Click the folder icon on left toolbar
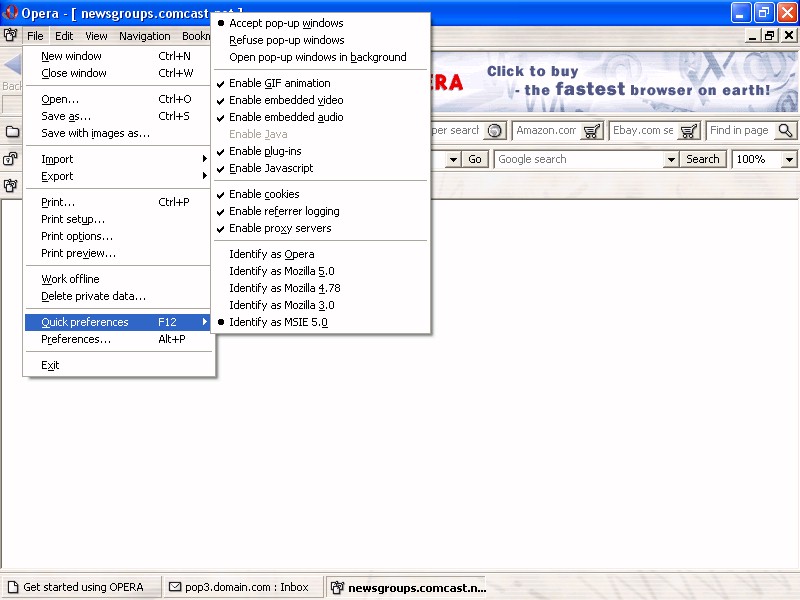 pos(11,132)
